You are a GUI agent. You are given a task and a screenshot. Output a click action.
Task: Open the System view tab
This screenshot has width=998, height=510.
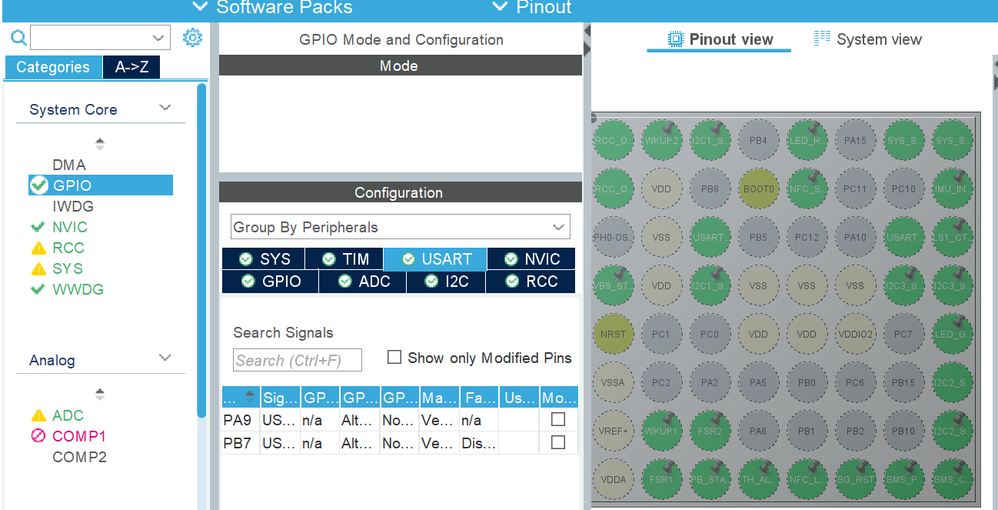(x=868, y=39)
